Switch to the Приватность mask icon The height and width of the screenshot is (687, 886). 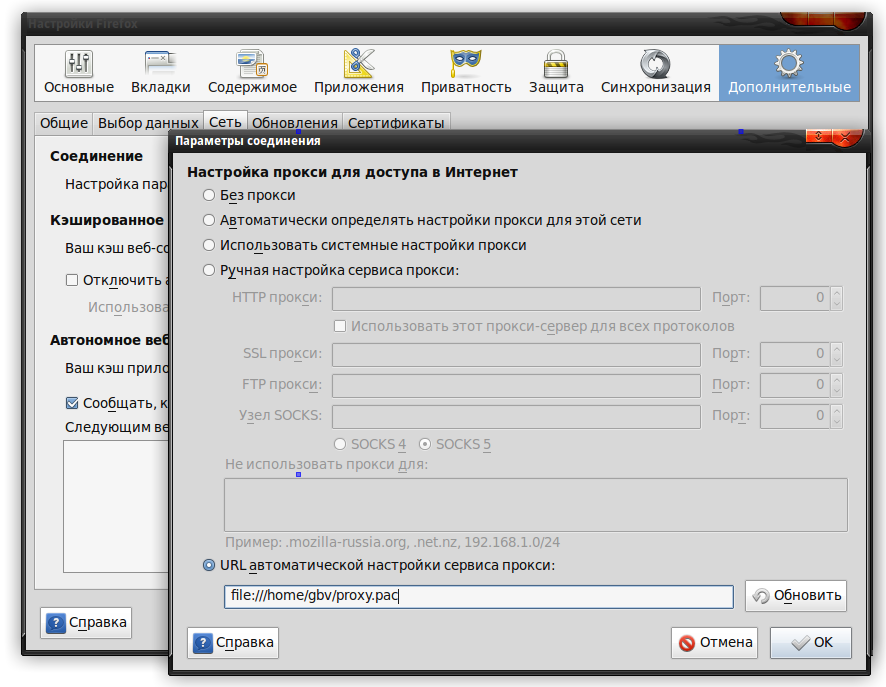465,65
